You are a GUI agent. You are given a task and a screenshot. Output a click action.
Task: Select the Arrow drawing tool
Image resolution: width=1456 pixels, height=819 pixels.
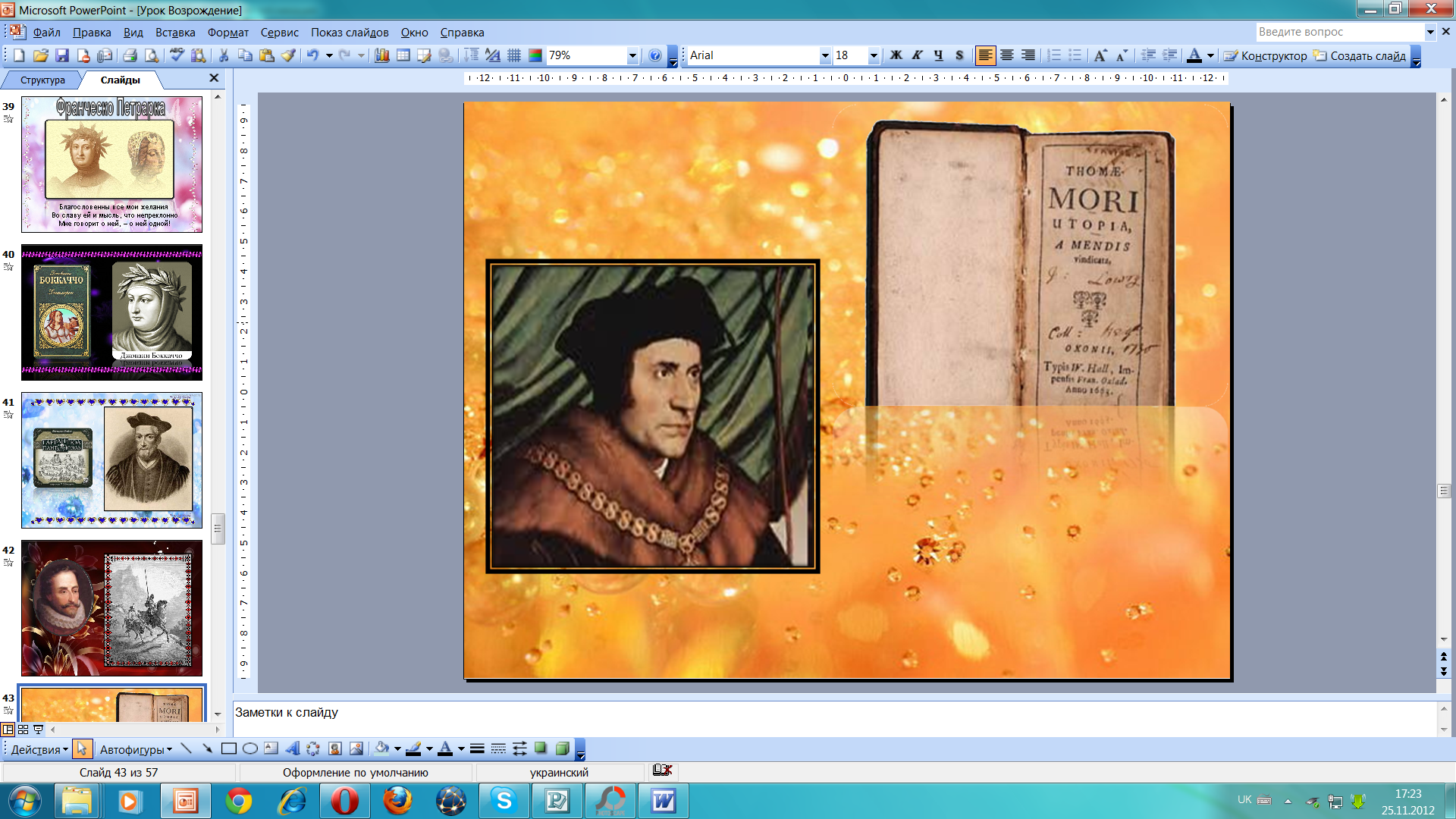pyautogui.click(x=207, y=749)
